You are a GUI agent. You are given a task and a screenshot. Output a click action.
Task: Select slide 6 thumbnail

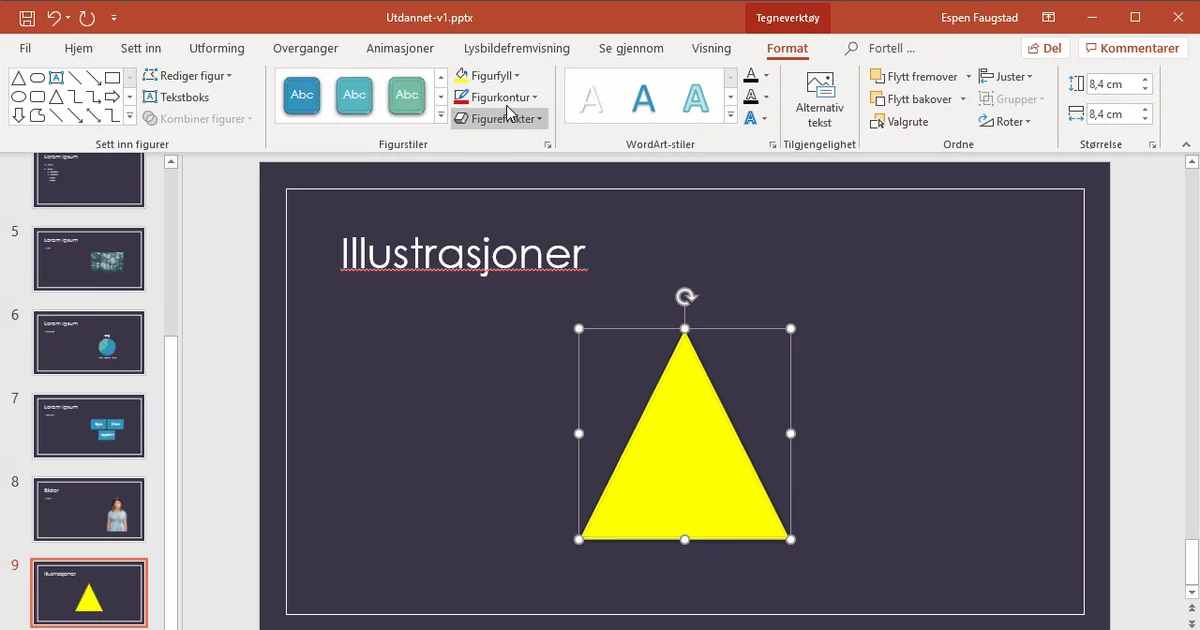(89, 342)
